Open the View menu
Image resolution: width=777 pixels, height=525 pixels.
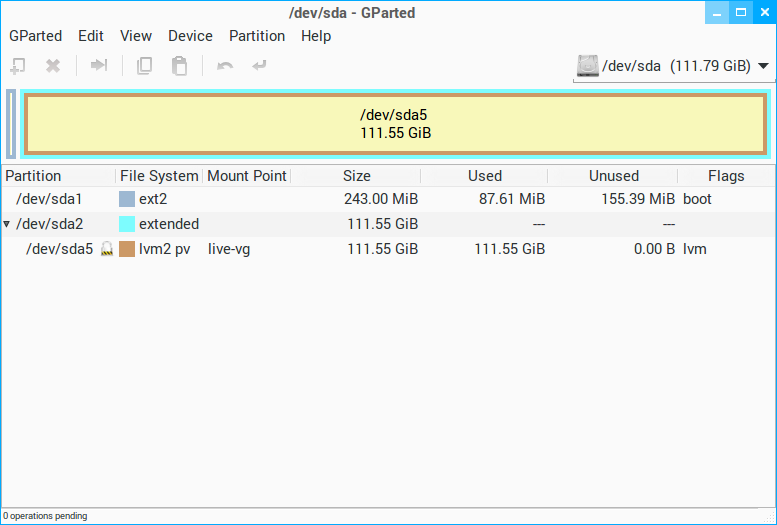(x=136, y=36)
